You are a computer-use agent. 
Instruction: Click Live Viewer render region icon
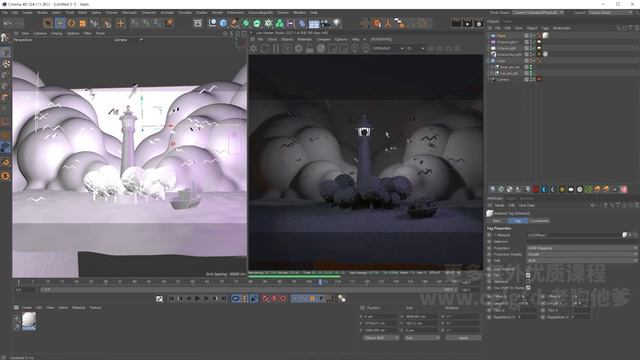coord(332,49)
